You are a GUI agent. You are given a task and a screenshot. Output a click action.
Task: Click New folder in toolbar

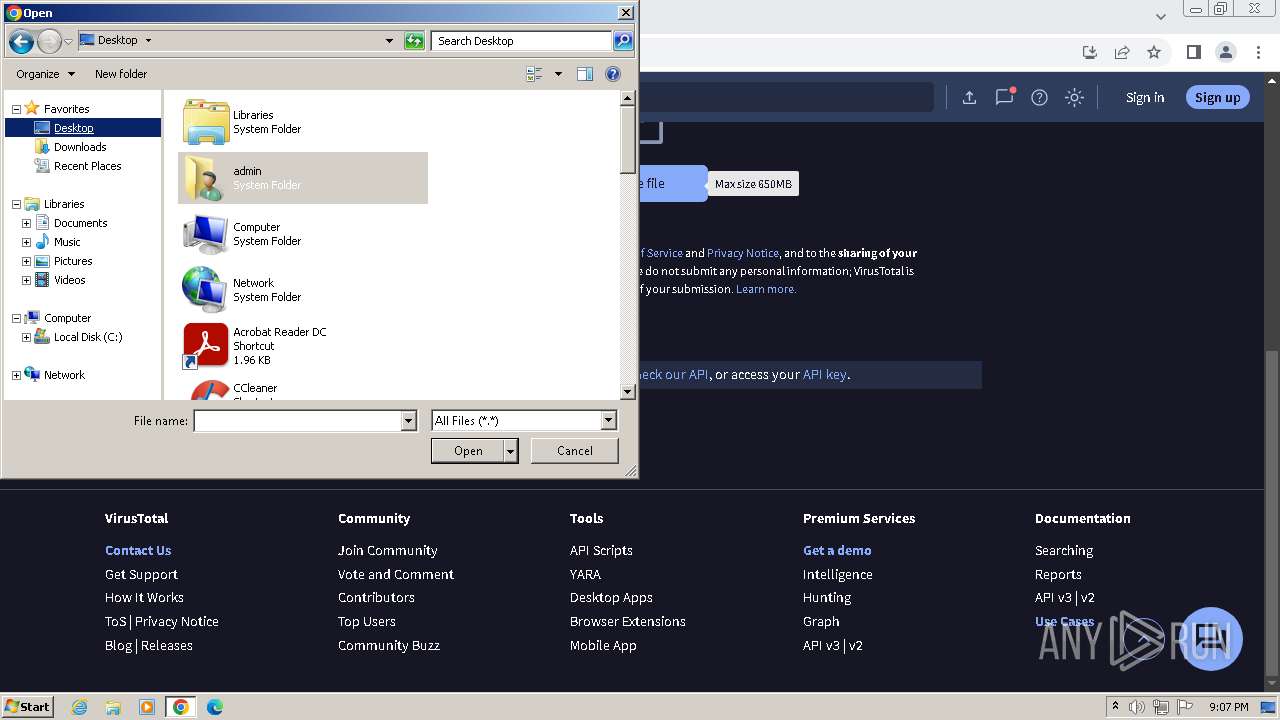click(121, 74)
